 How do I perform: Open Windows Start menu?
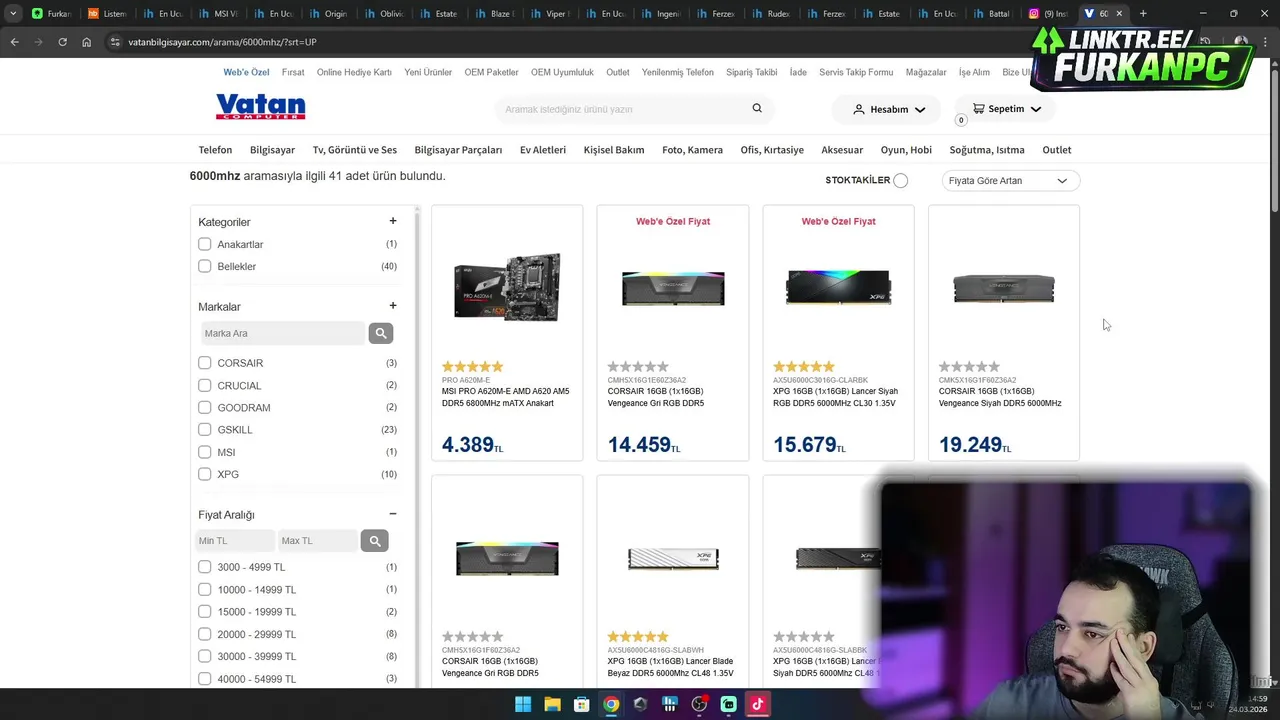[x=523, y=704]
